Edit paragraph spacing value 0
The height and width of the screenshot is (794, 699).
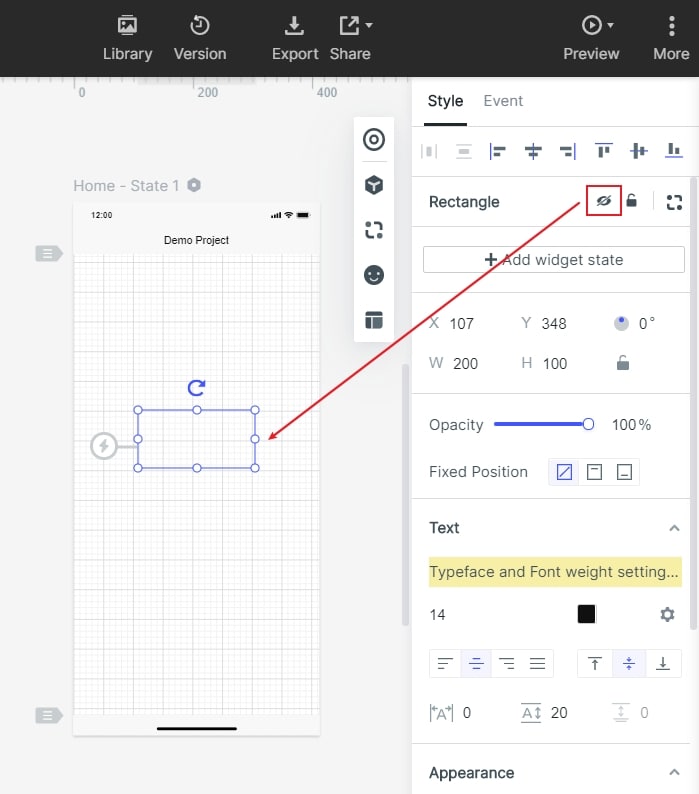point(644,713)
